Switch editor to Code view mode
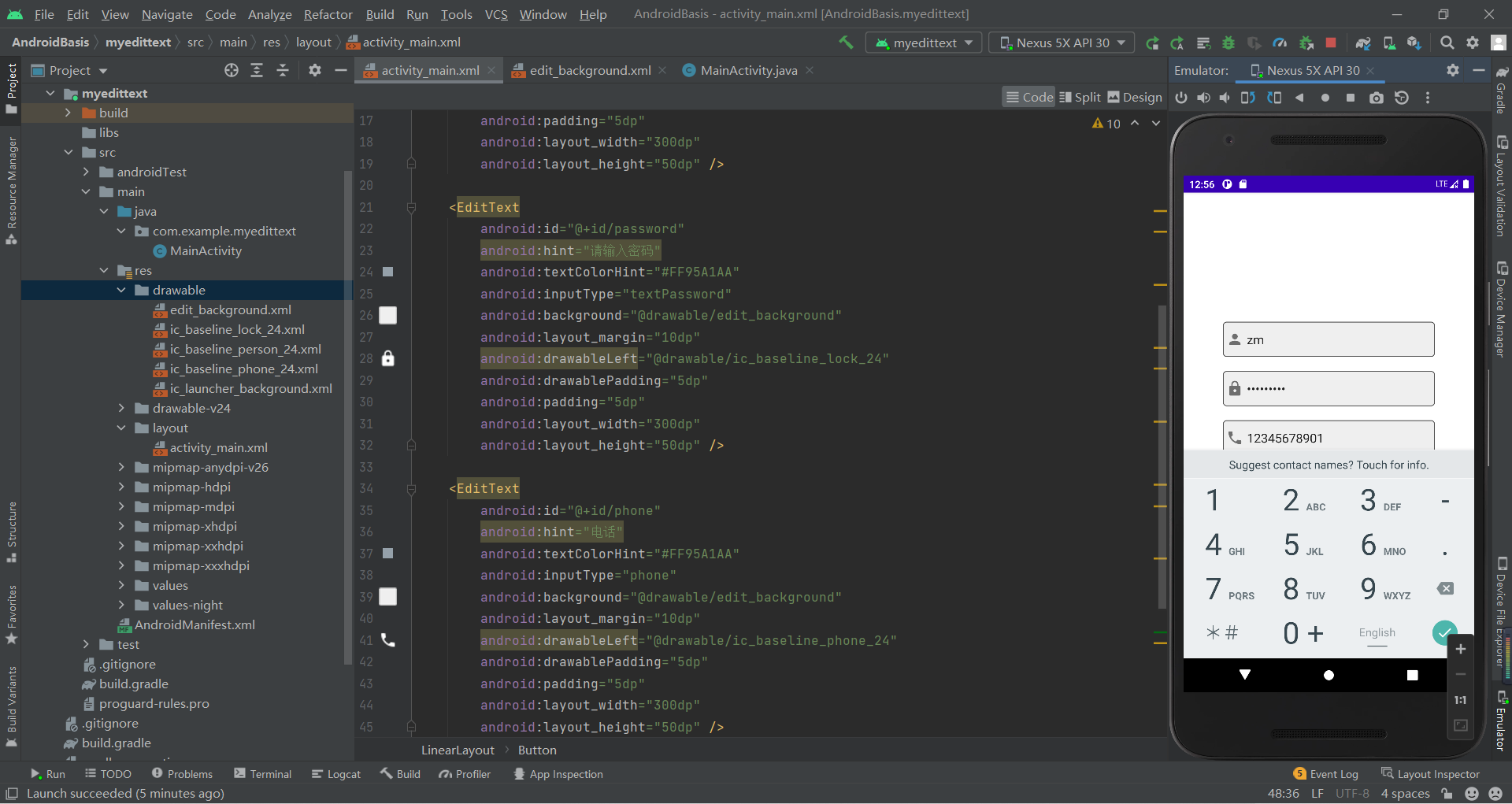The image size is (1512, 804). (1029, 97)
